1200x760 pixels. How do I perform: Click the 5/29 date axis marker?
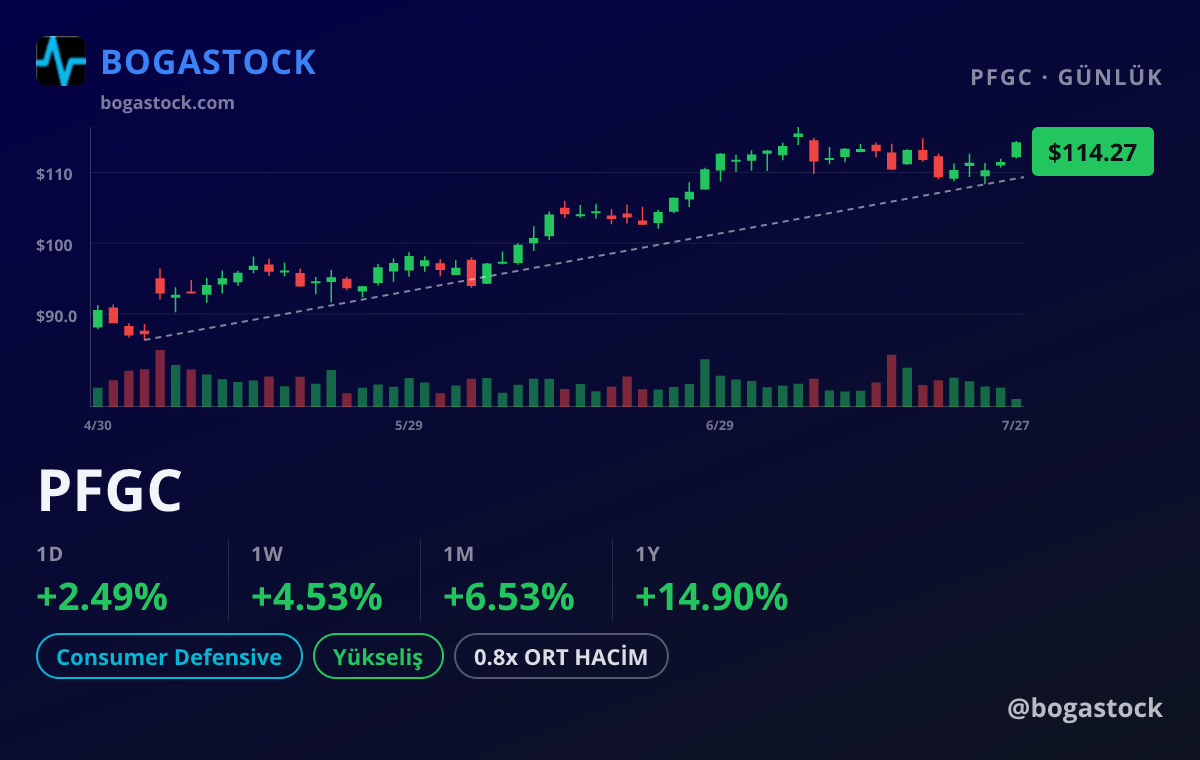pyautogui.click(x=409, y=425)
